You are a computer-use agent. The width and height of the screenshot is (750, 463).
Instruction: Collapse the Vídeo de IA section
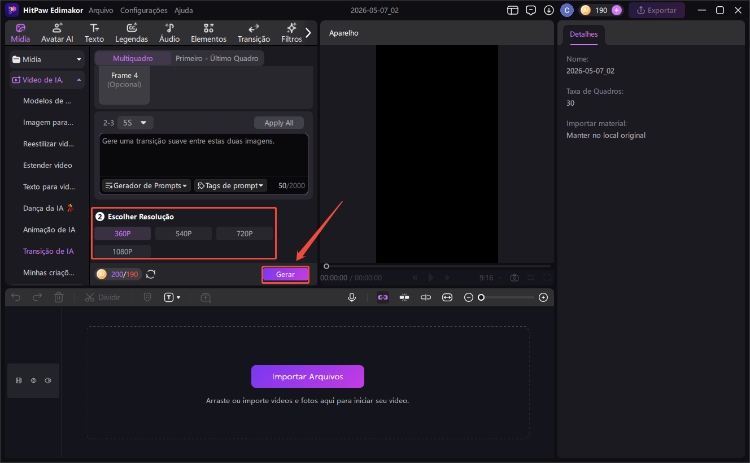[x=78, y=80]
